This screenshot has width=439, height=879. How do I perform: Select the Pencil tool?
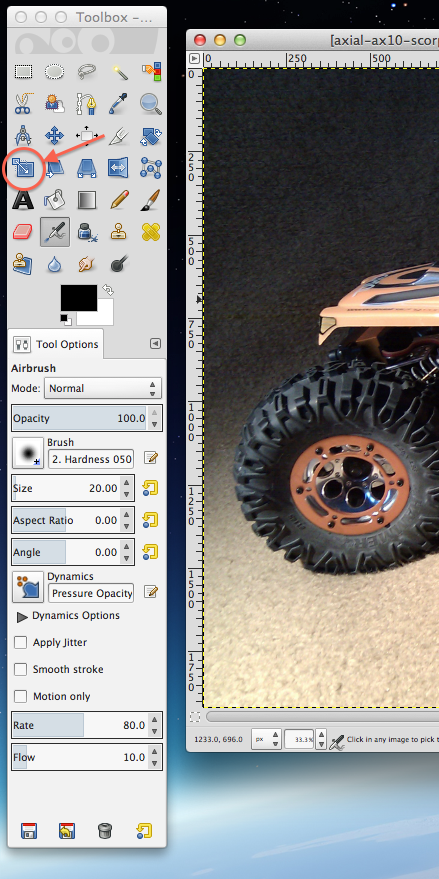click(118, 199)
